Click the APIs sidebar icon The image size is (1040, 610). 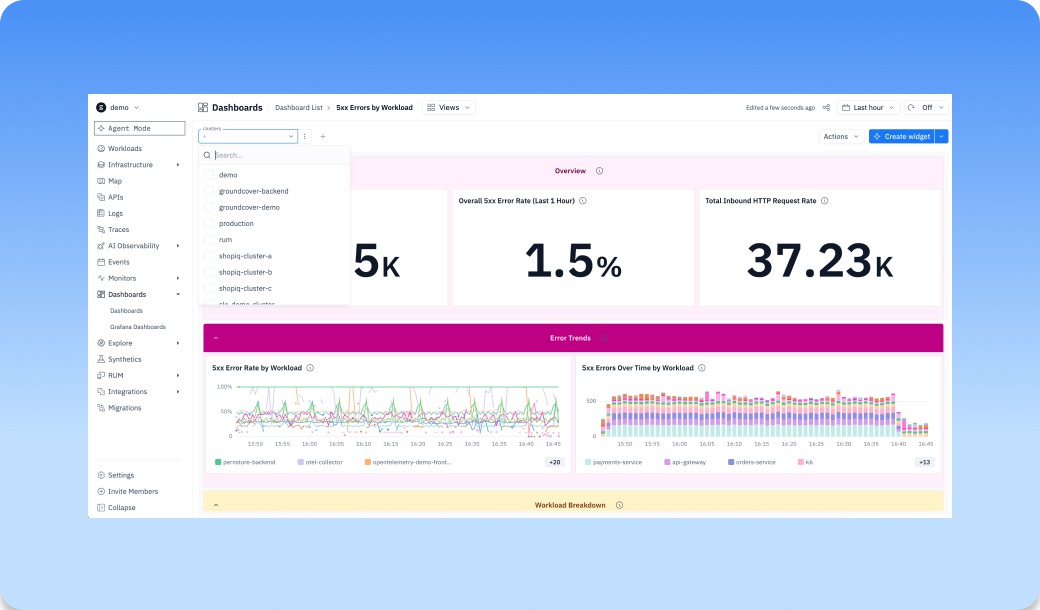101,197
